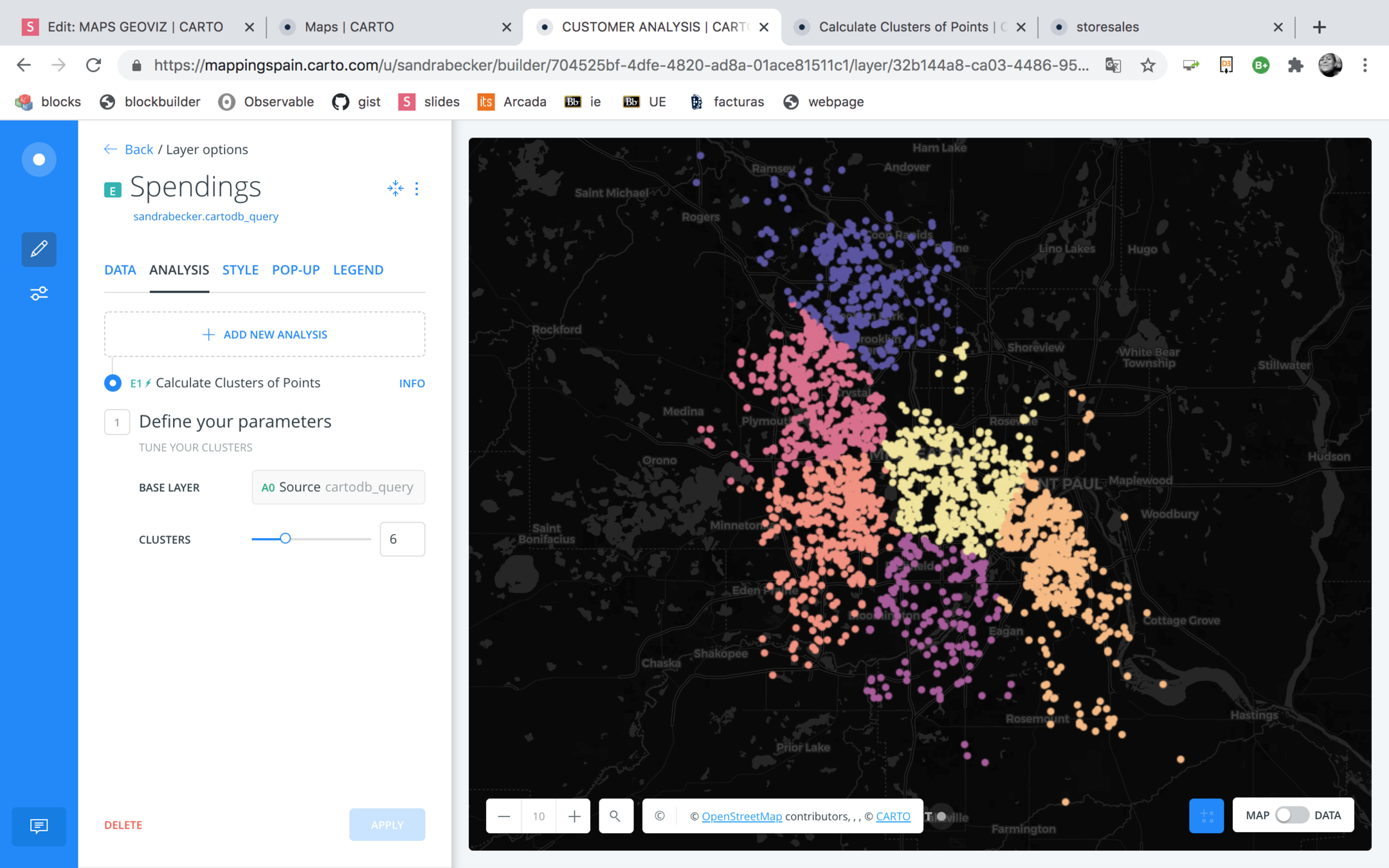Image resolution: width=1389 pixels, height=868 pixels.
Task: Zoom in with the plus button
Action: pos(574,816)
